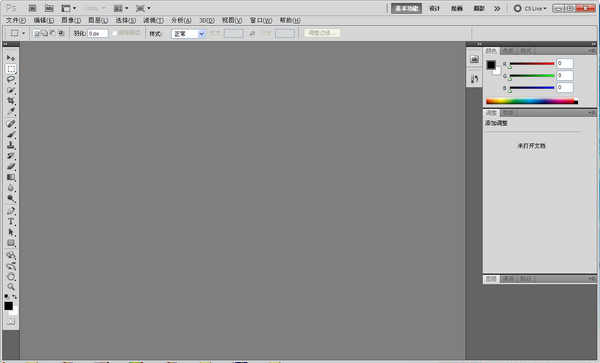Select the Quick Selection tool
This screenshot has height=363, width=600.
click(11, 90)
